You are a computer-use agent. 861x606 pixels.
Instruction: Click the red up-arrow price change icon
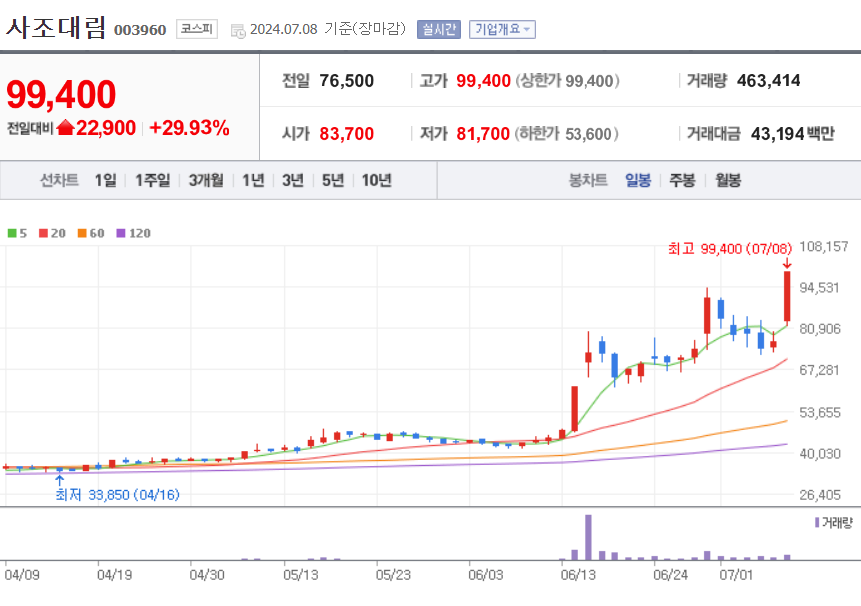click(x=65, y=128)
